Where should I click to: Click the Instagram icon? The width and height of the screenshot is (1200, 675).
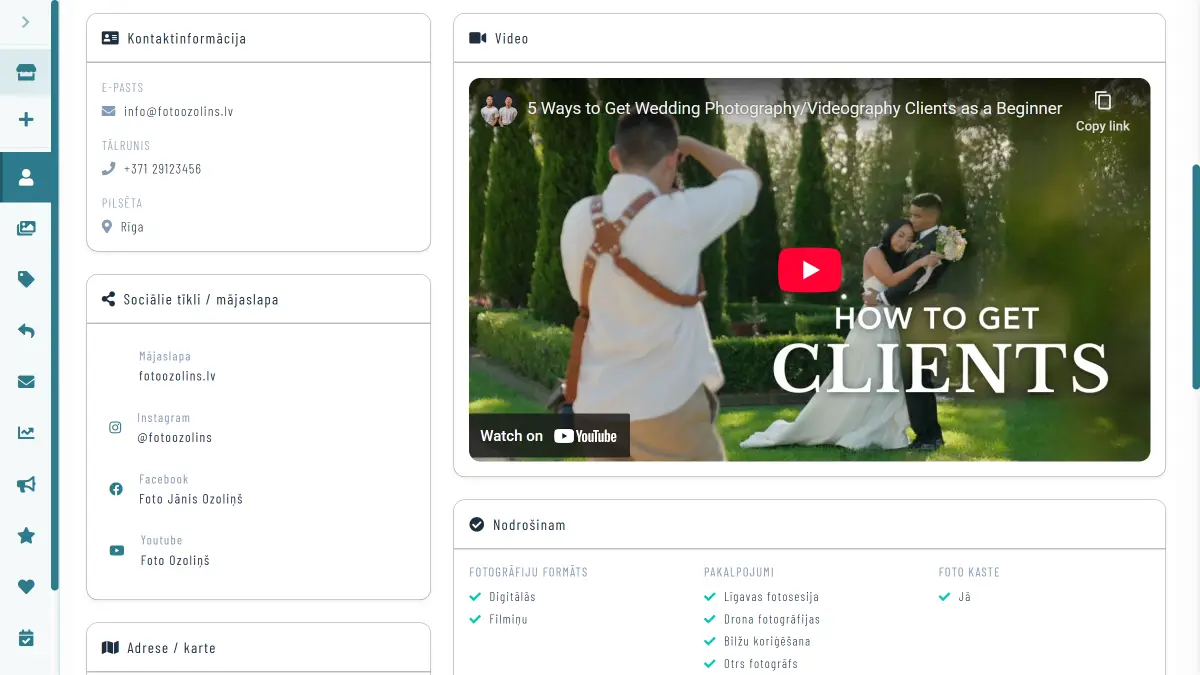(x=115, y=427)
